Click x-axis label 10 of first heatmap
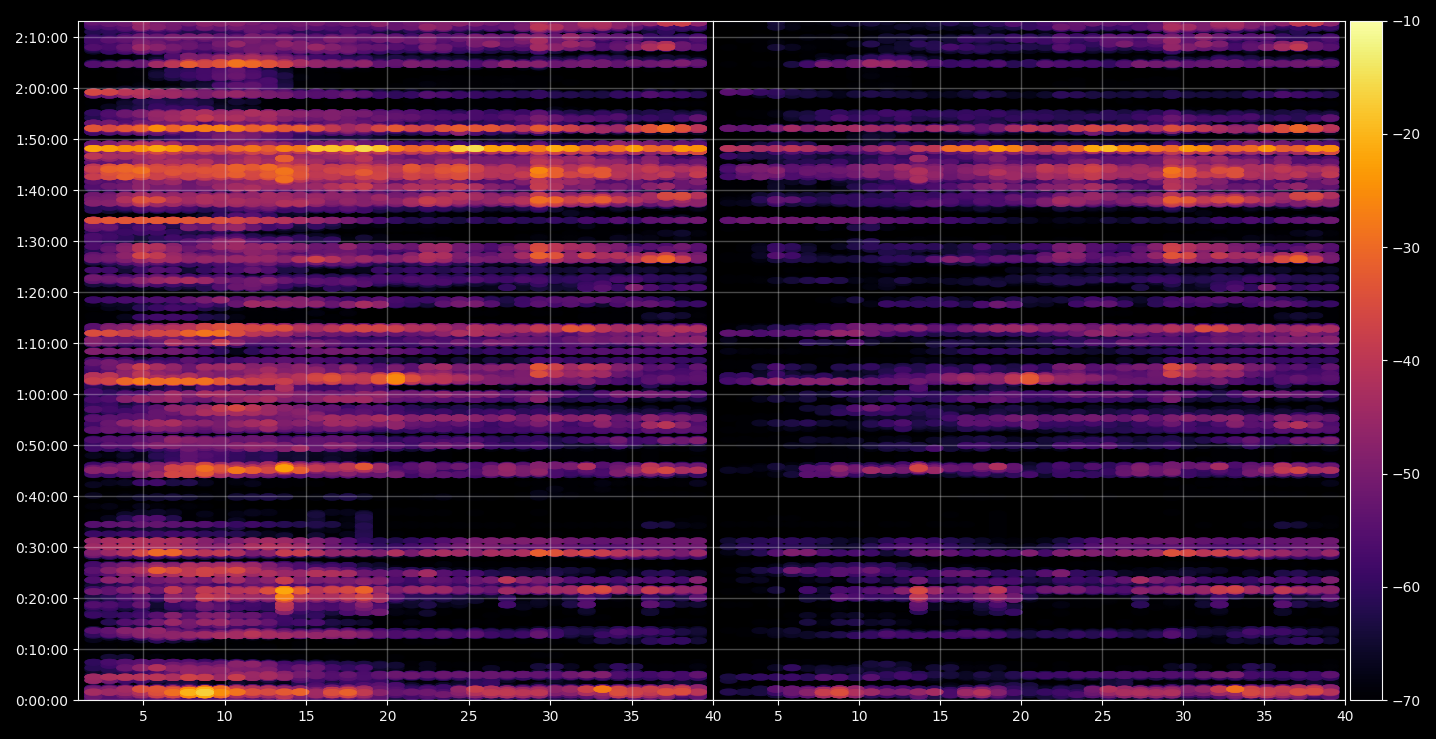Viewport: 1436px width, 739px height. pyautogui.click(x=225, y=716)
